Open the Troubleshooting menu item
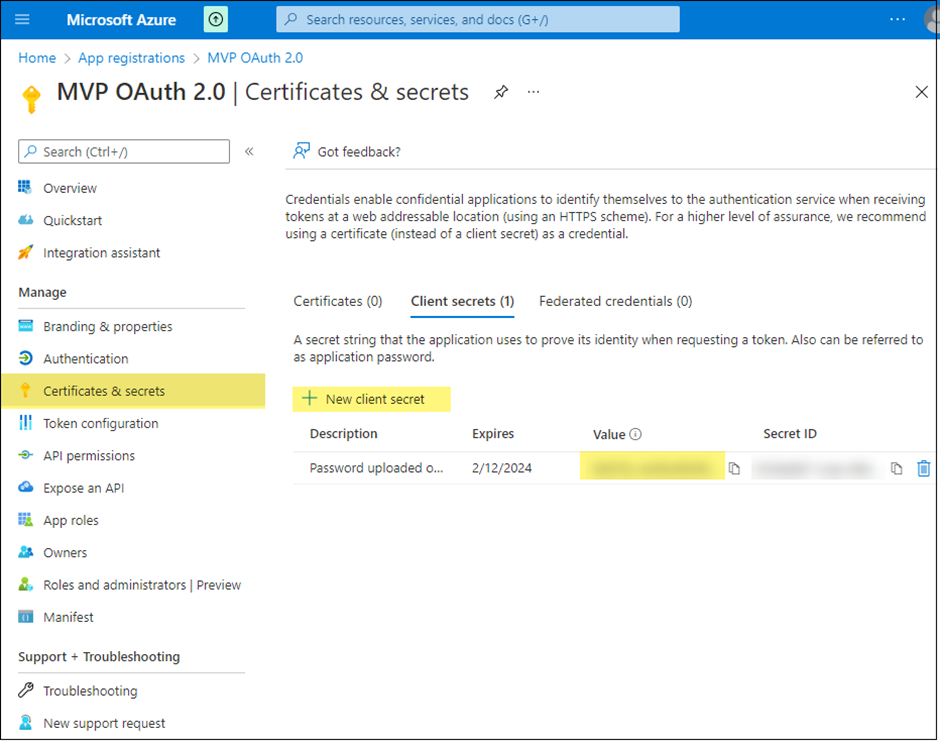 click(90, 691)
